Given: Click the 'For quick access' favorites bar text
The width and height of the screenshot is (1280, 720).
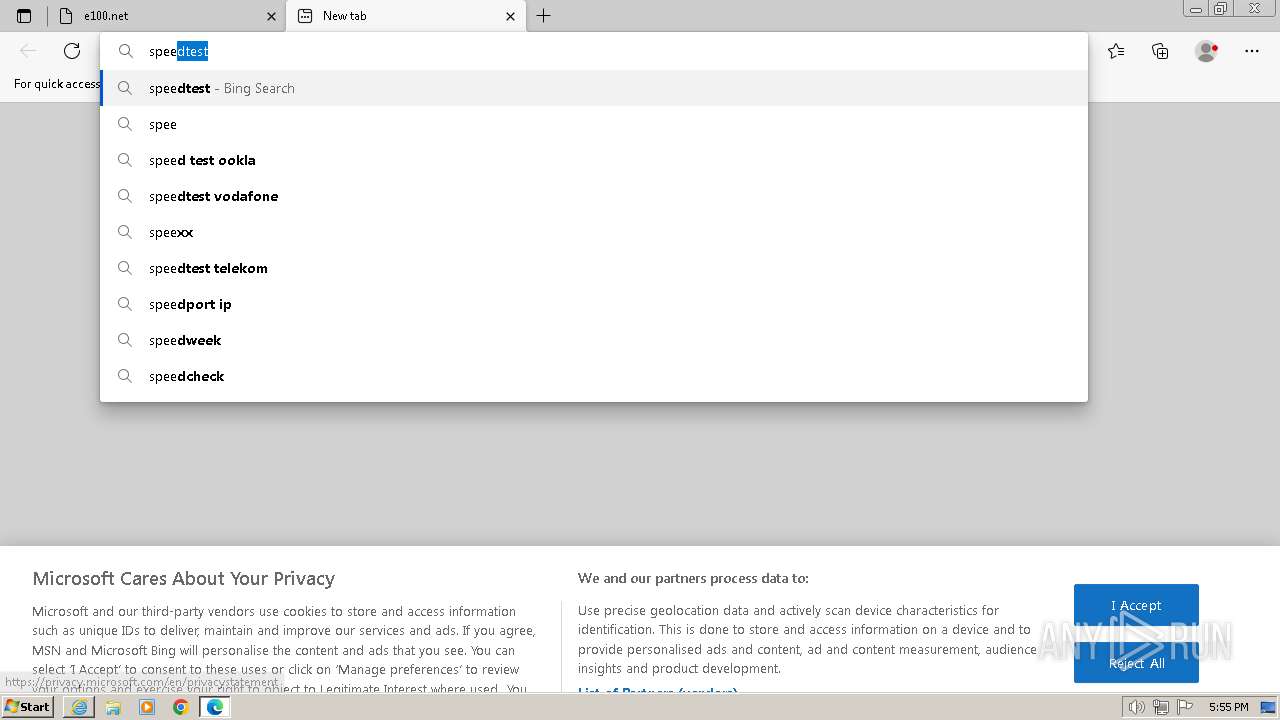Looking at the screenshot, I should point(57,84).
